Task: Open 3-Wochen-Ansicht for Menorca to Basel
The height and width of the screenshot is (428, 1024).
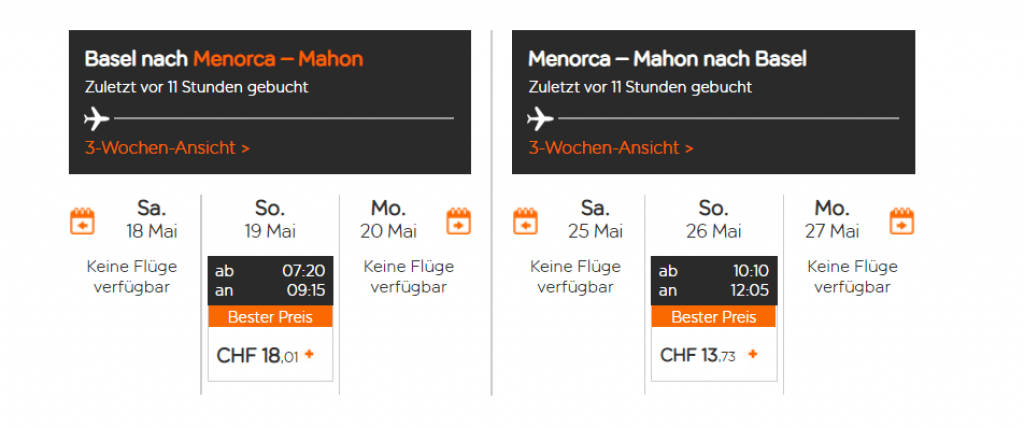Action: tap(610, 148)
